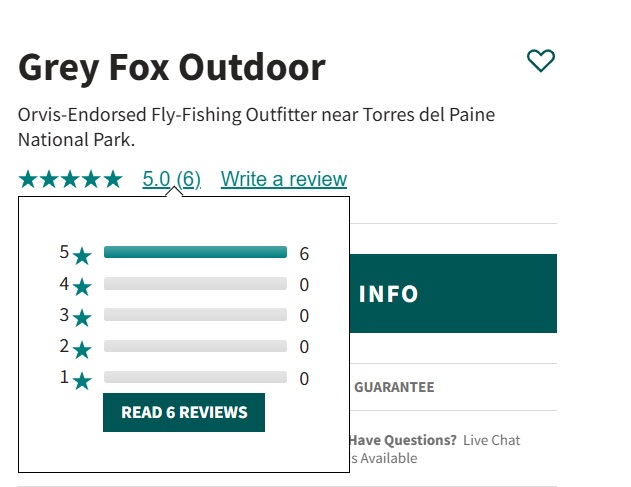
Task: Click the 6 count beside 5-star bar
Action: (x=304, y=254)
